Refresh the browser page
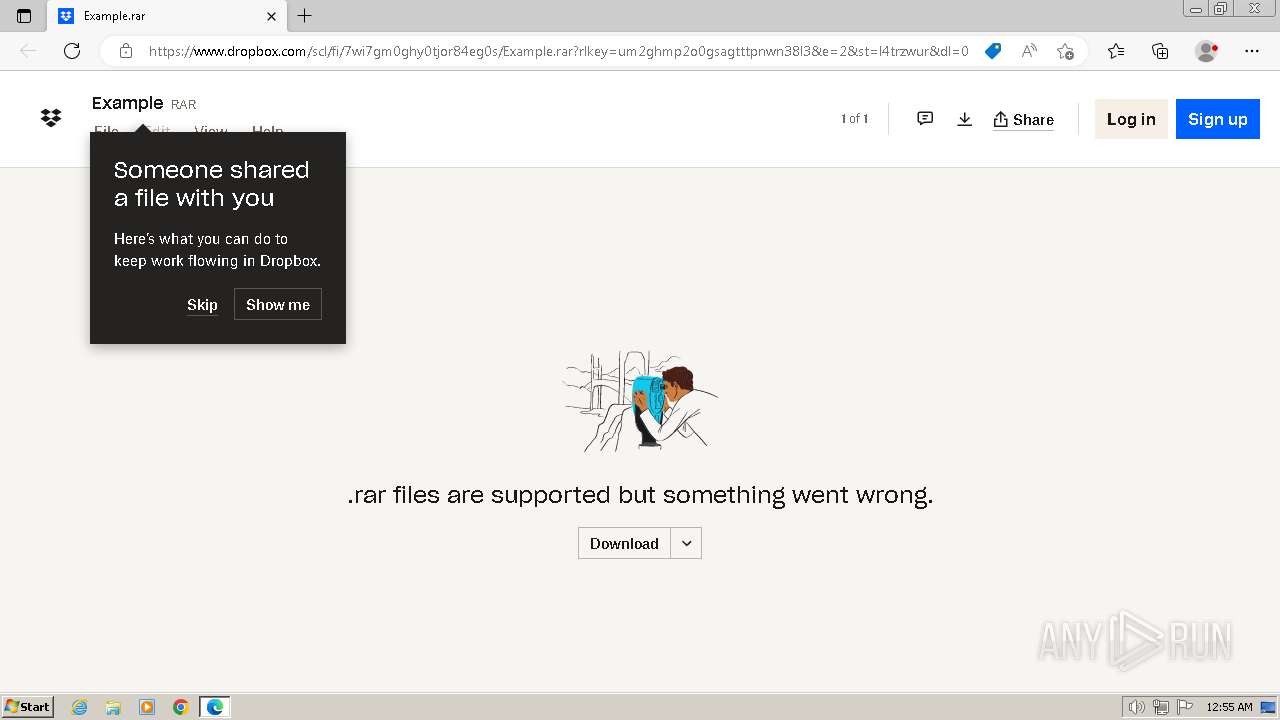The height and width of the screenshot is (720, 1280). [72, 51]
